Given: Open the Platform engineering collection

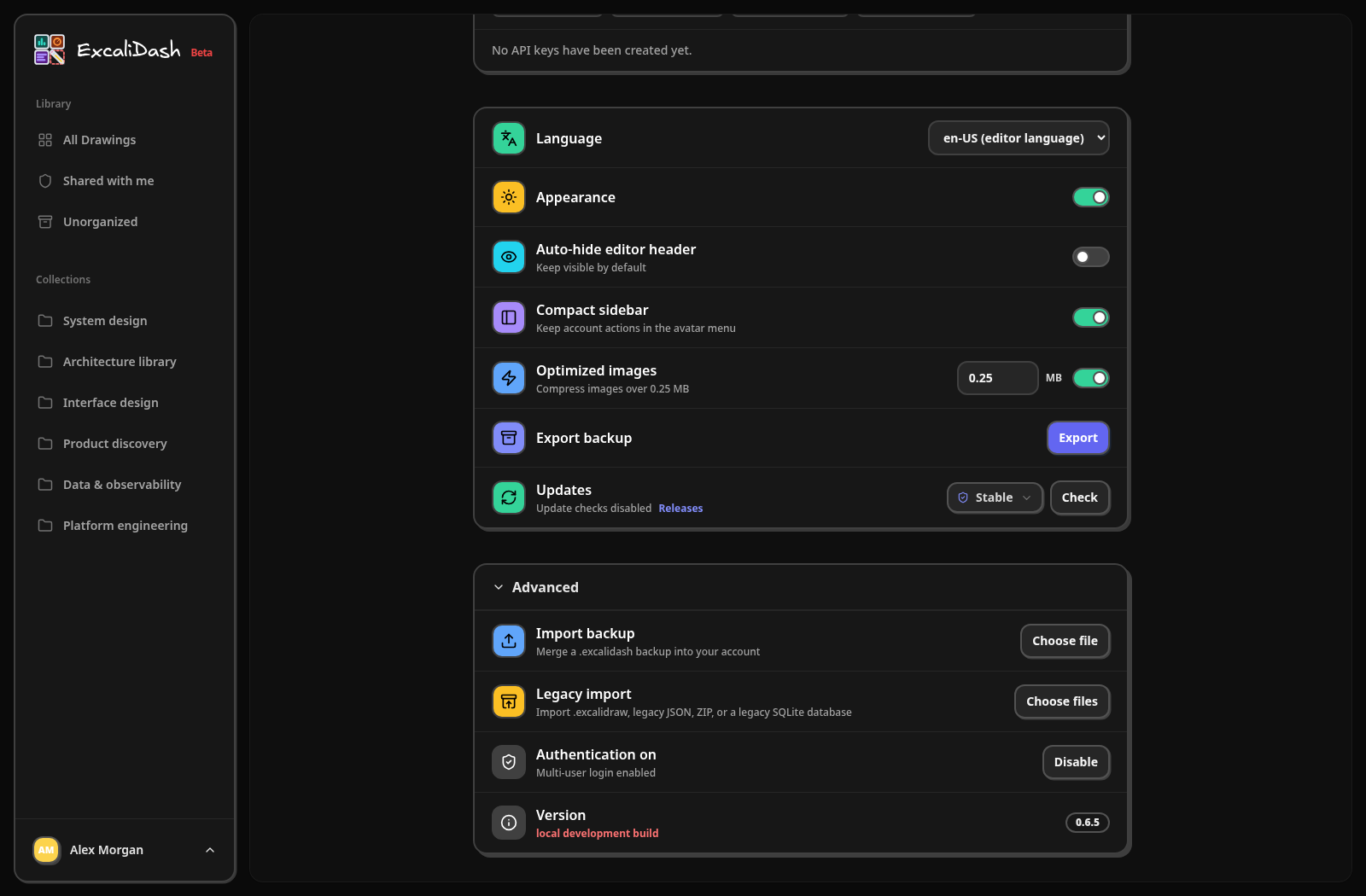Looking at the screenshot, I should tap(125, 526).
